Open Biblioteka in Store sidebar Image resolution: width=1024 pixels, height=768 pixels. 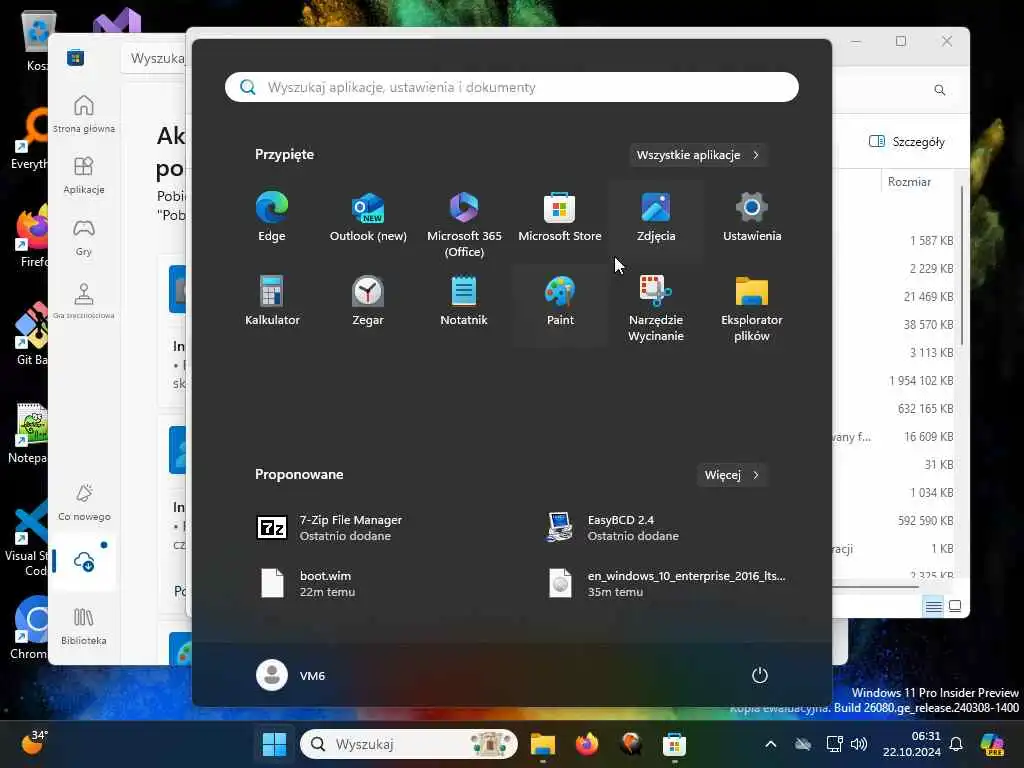[84, 626]
